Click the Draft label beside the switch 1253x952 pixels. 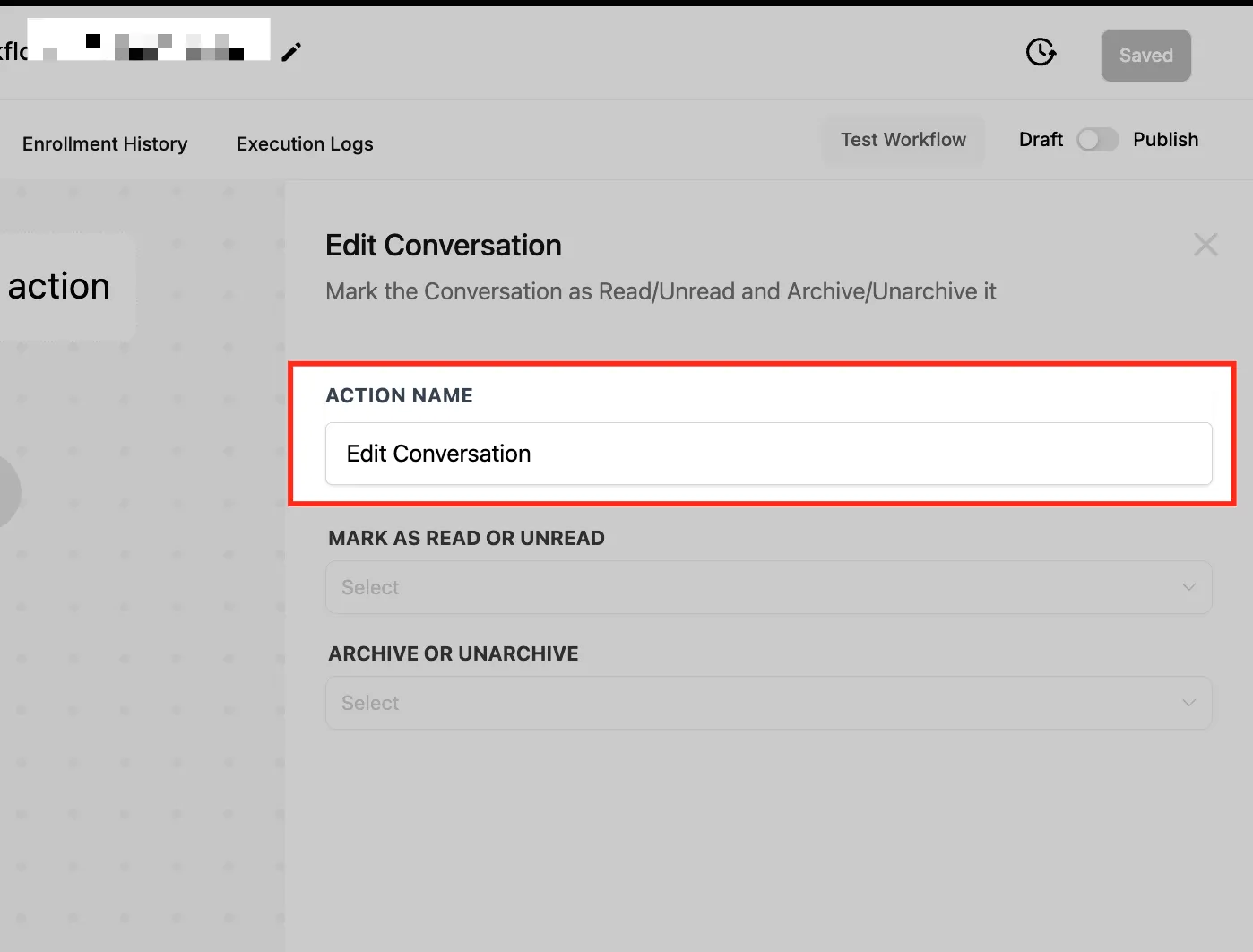pos(1041,140)
